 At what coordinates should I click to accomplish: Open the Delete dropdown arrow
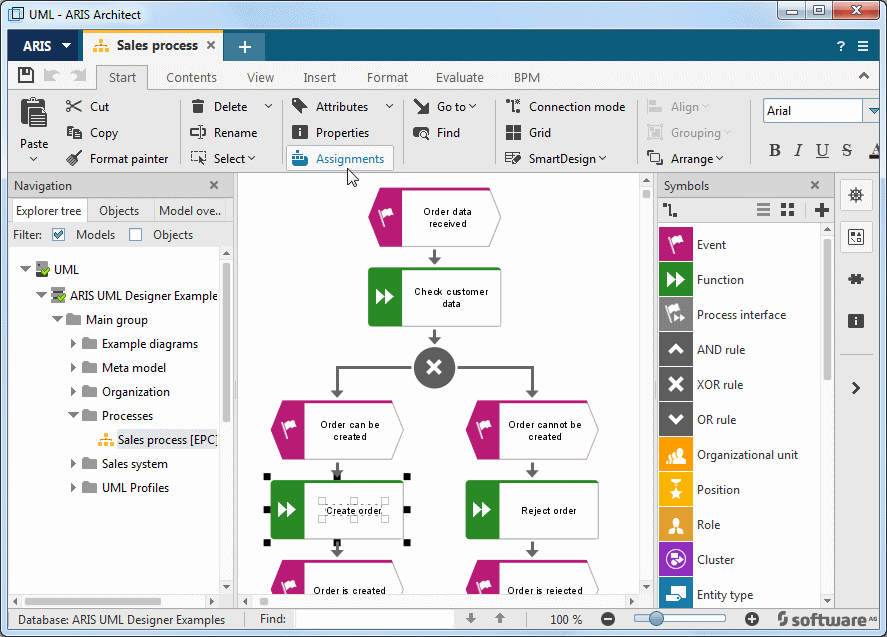pos(268,106)
